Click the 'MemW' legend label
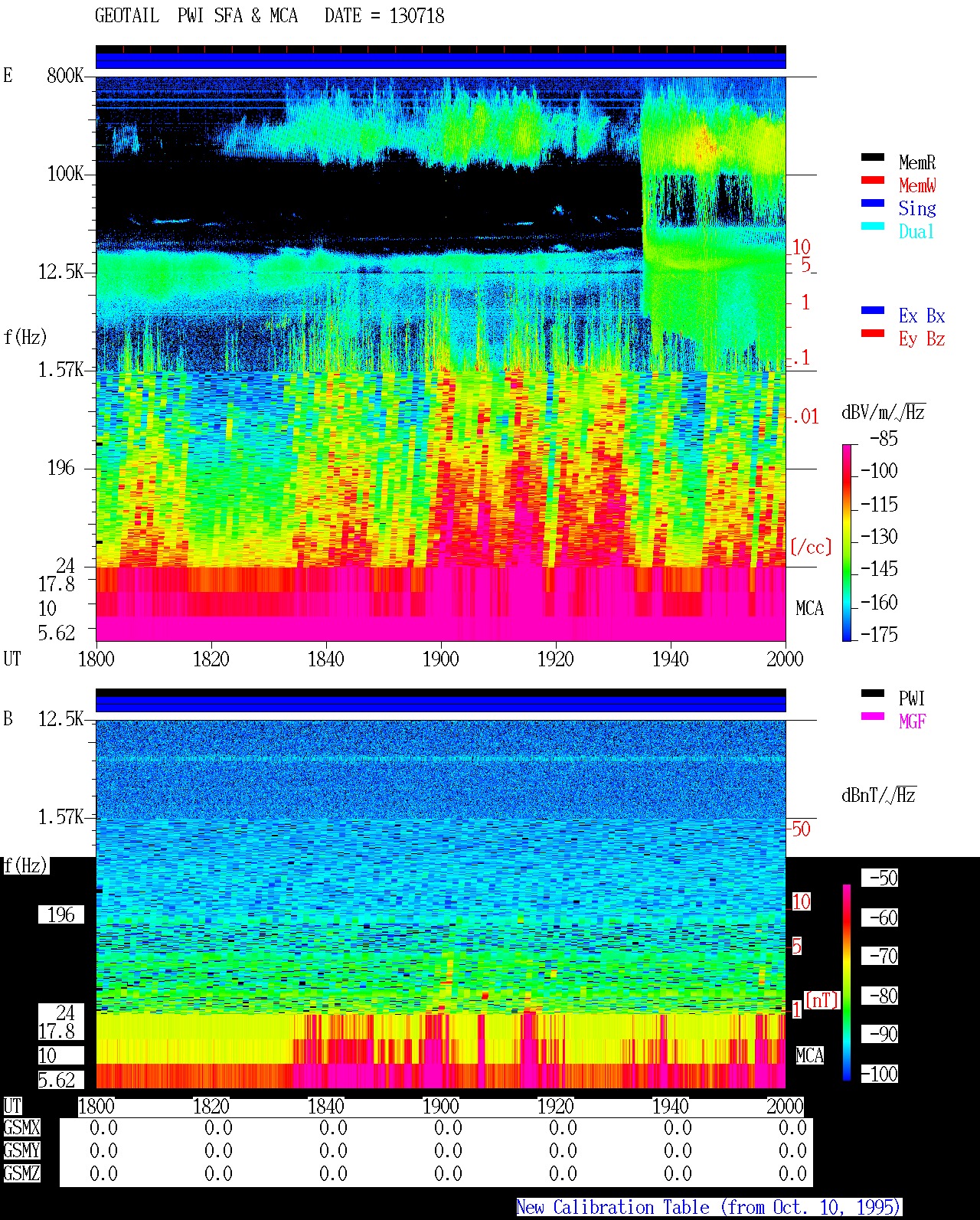Image resolution: width=980 pixels, height=1220 pixels. (917, 185)
